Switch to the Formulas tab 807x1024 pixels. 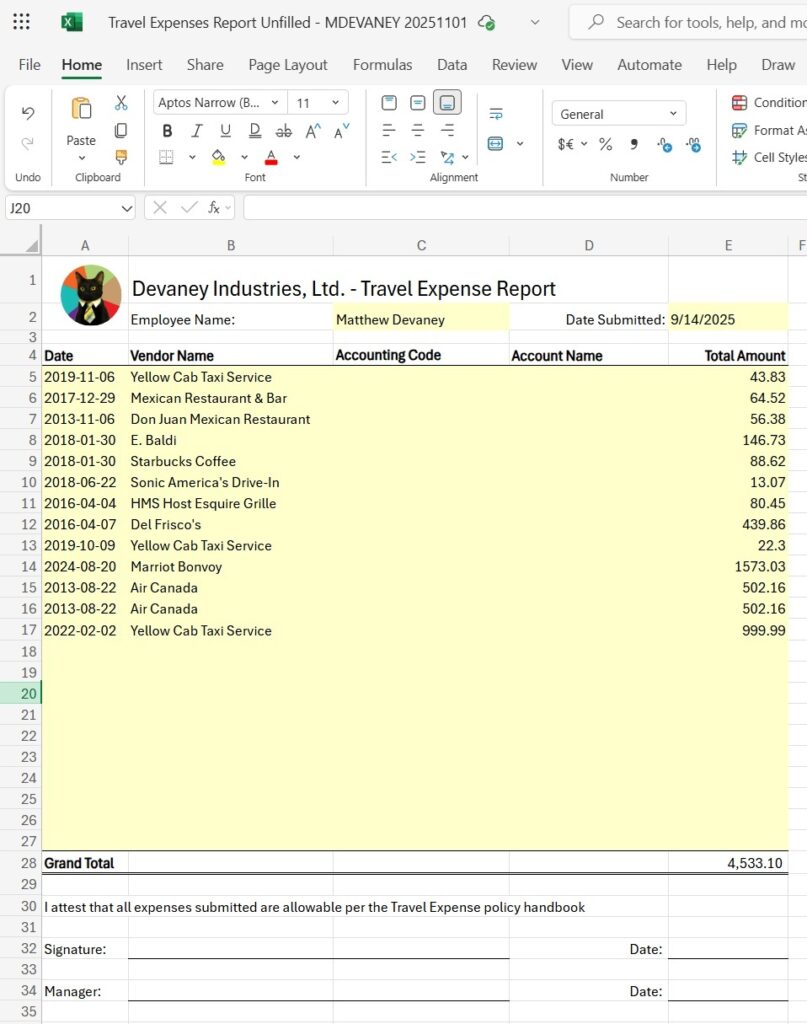pyautogui.click(x=382, y=65)
